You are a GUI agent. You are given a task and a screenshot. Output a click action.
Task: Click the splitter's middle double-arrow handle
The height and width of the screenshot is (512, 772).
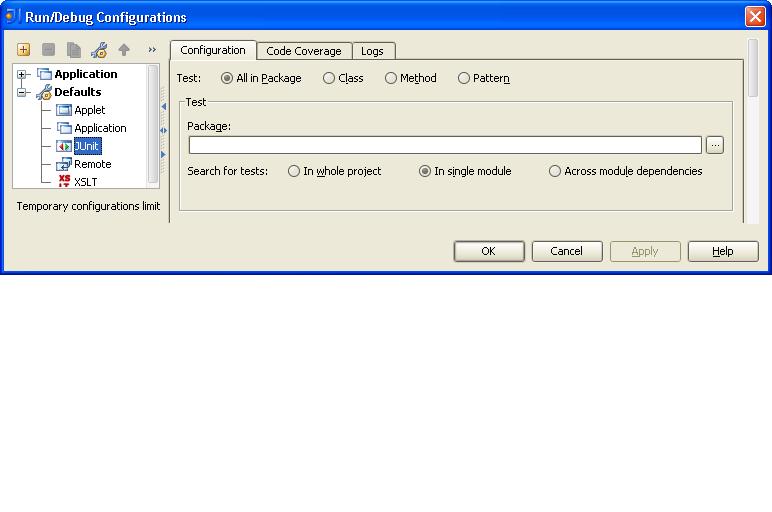click(x=163, y=130)
